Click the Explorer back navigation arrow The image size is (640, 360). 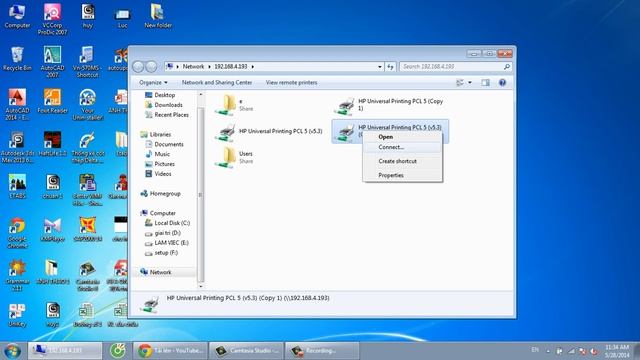coord(138,67)
